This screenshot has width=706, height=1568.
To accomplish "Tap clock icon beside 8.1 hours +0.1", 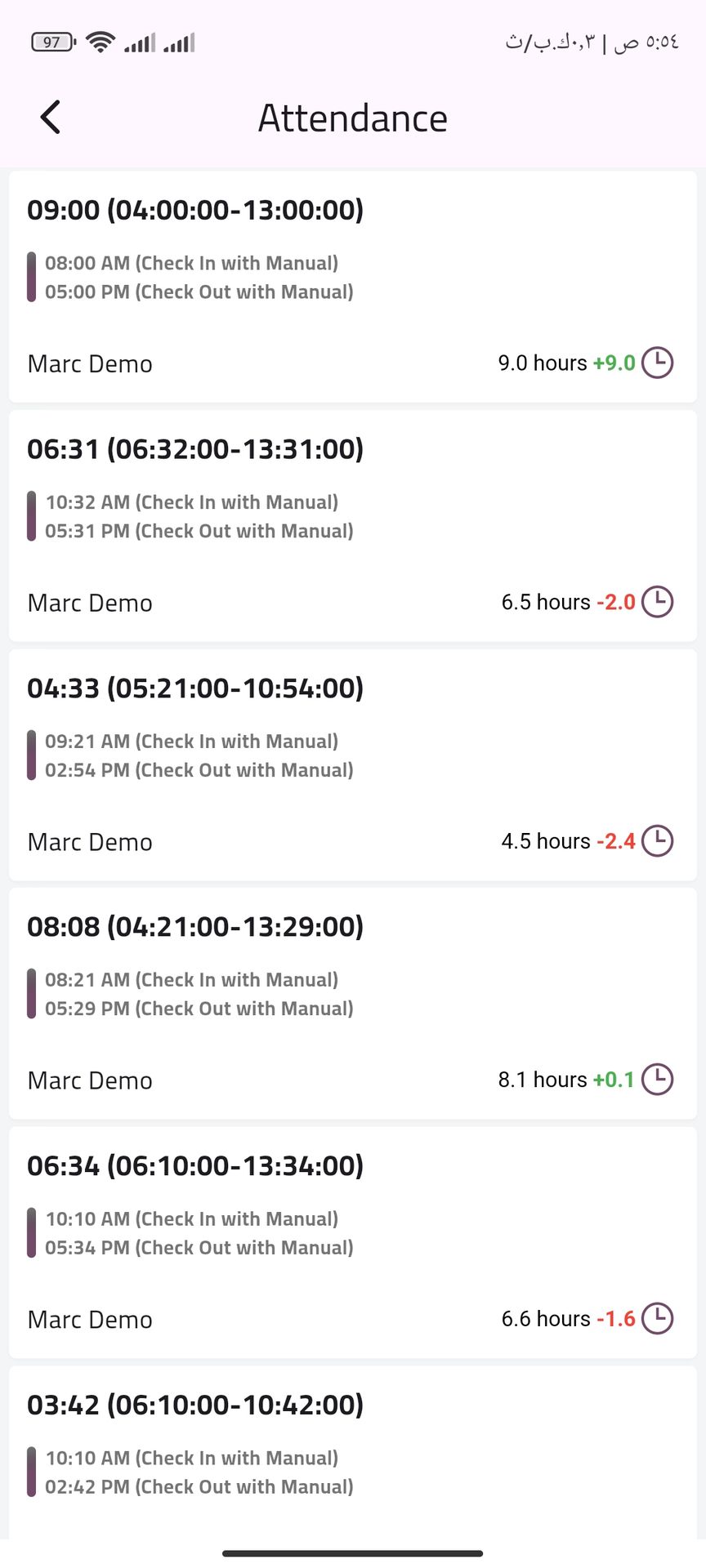I will click(x=657, y=1080).
